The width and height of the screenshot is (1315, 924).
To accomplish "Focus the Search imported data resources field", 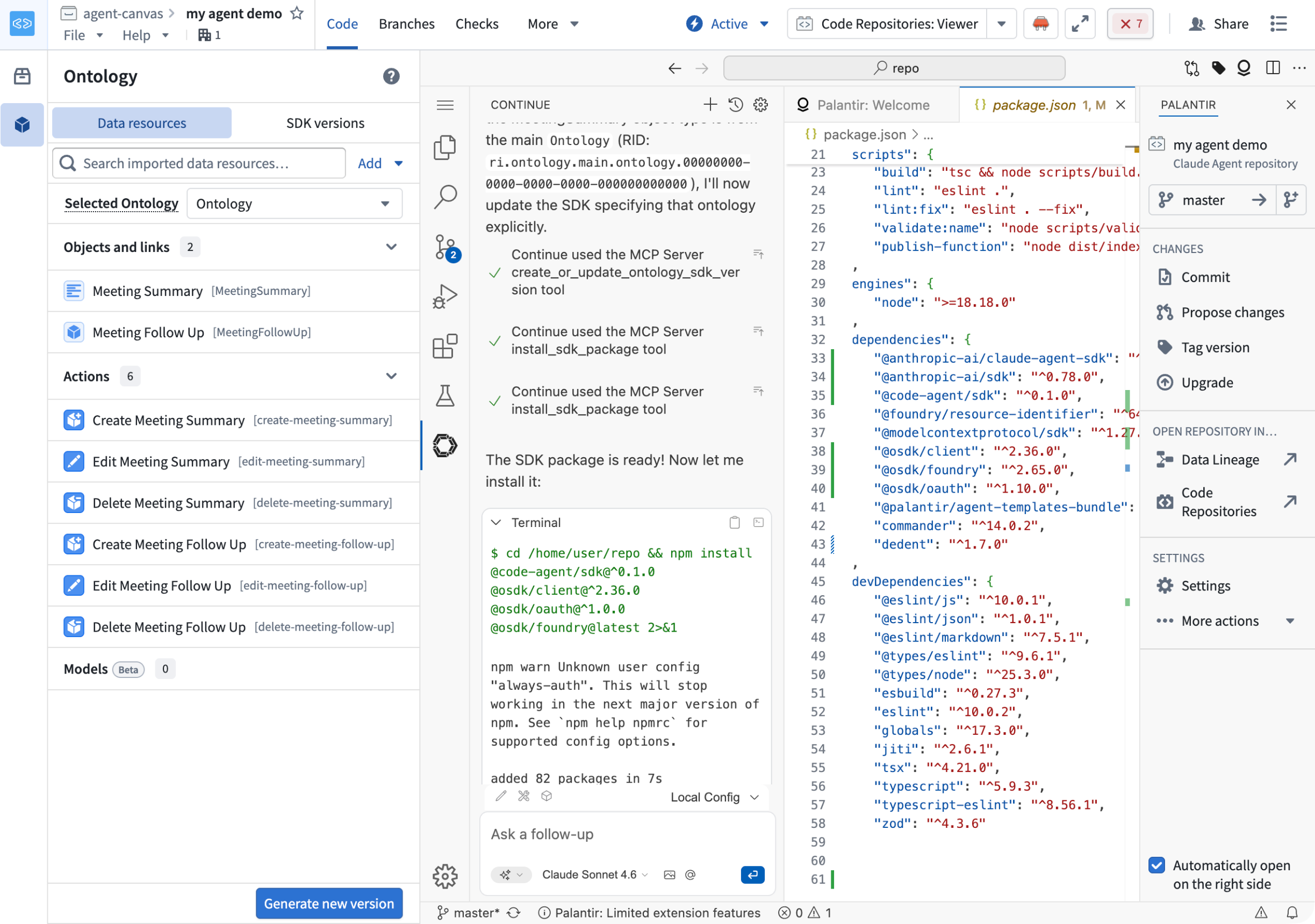I will [x=199, y=163].
